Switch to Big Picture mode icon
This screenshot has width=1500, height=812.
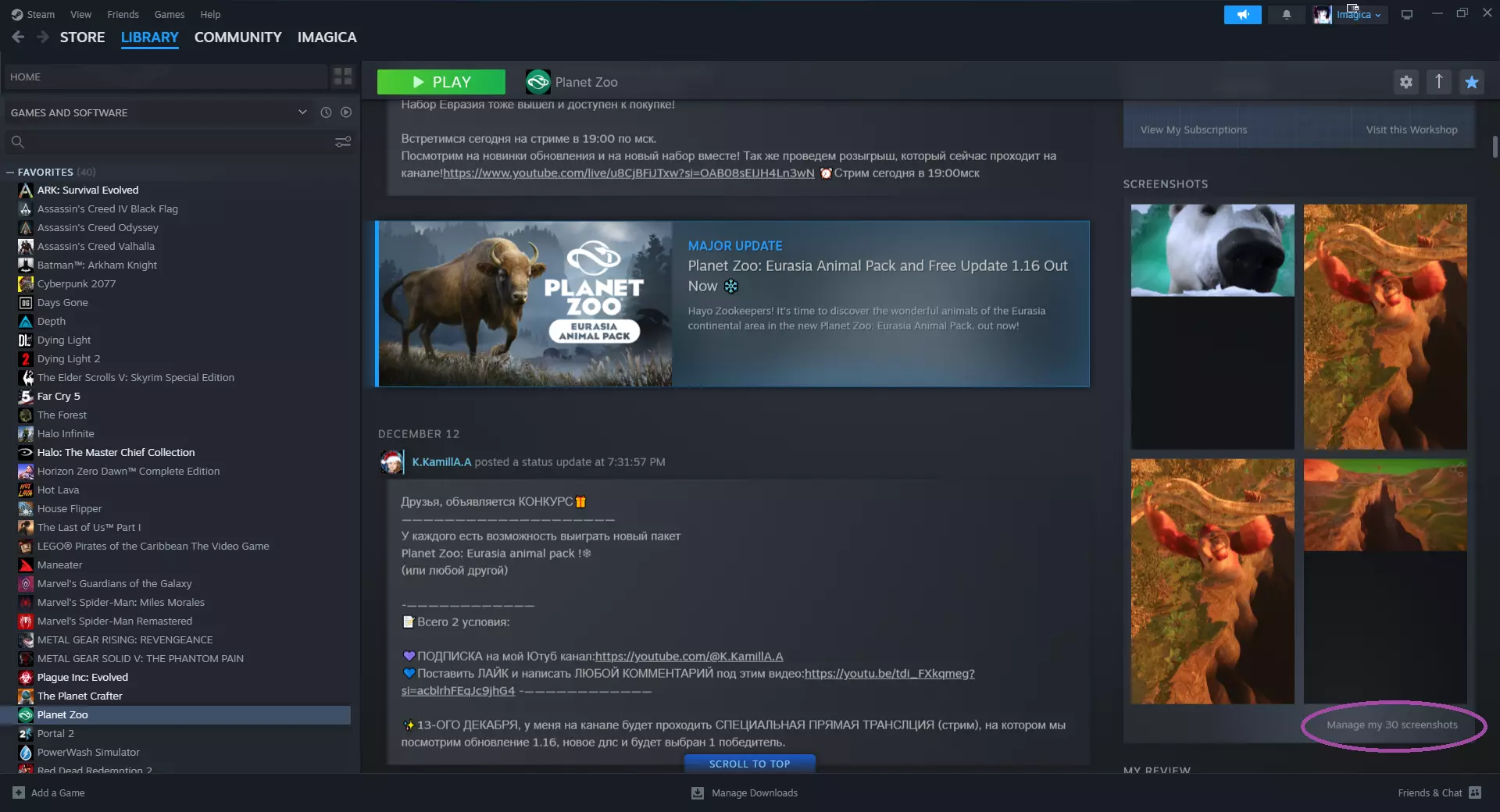click(1407, 14)
